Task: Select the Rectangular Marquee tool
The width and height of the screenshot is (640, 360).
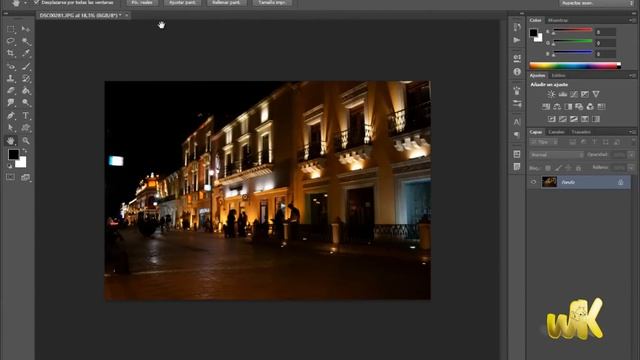Action: [x=11, y=29]
